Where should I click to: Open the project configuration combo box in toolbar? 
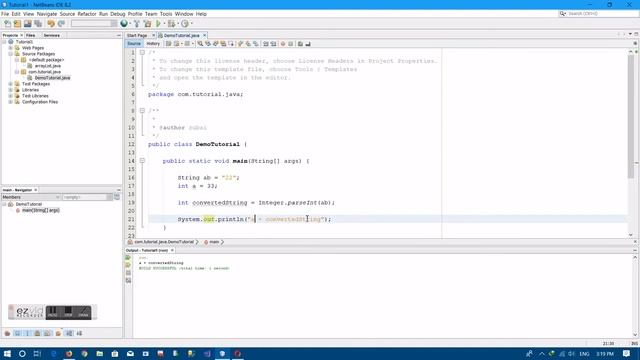(94, 24)
